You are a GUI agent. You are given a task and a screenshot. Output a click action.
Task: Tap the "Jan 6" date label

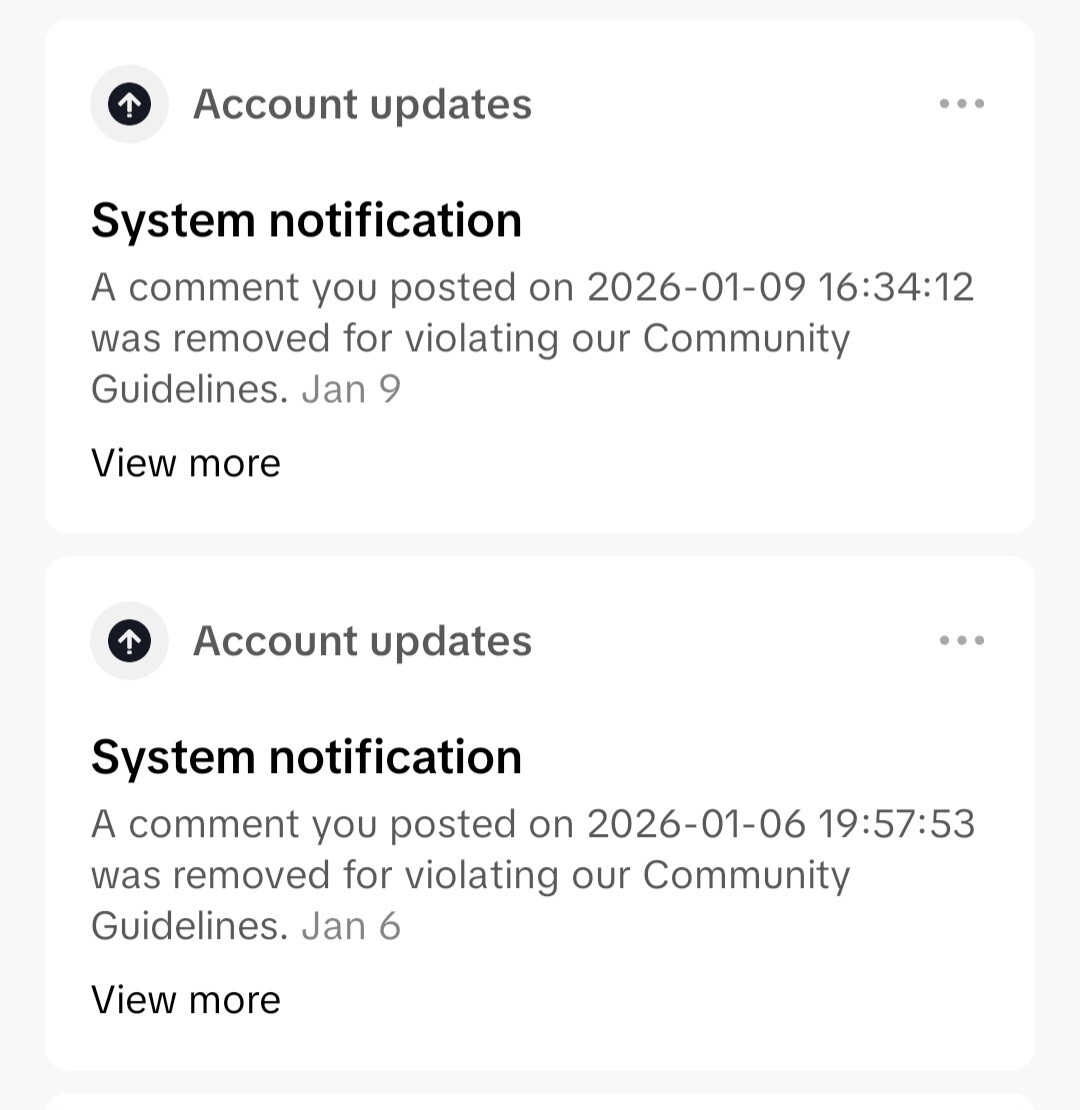coord(351,926)
